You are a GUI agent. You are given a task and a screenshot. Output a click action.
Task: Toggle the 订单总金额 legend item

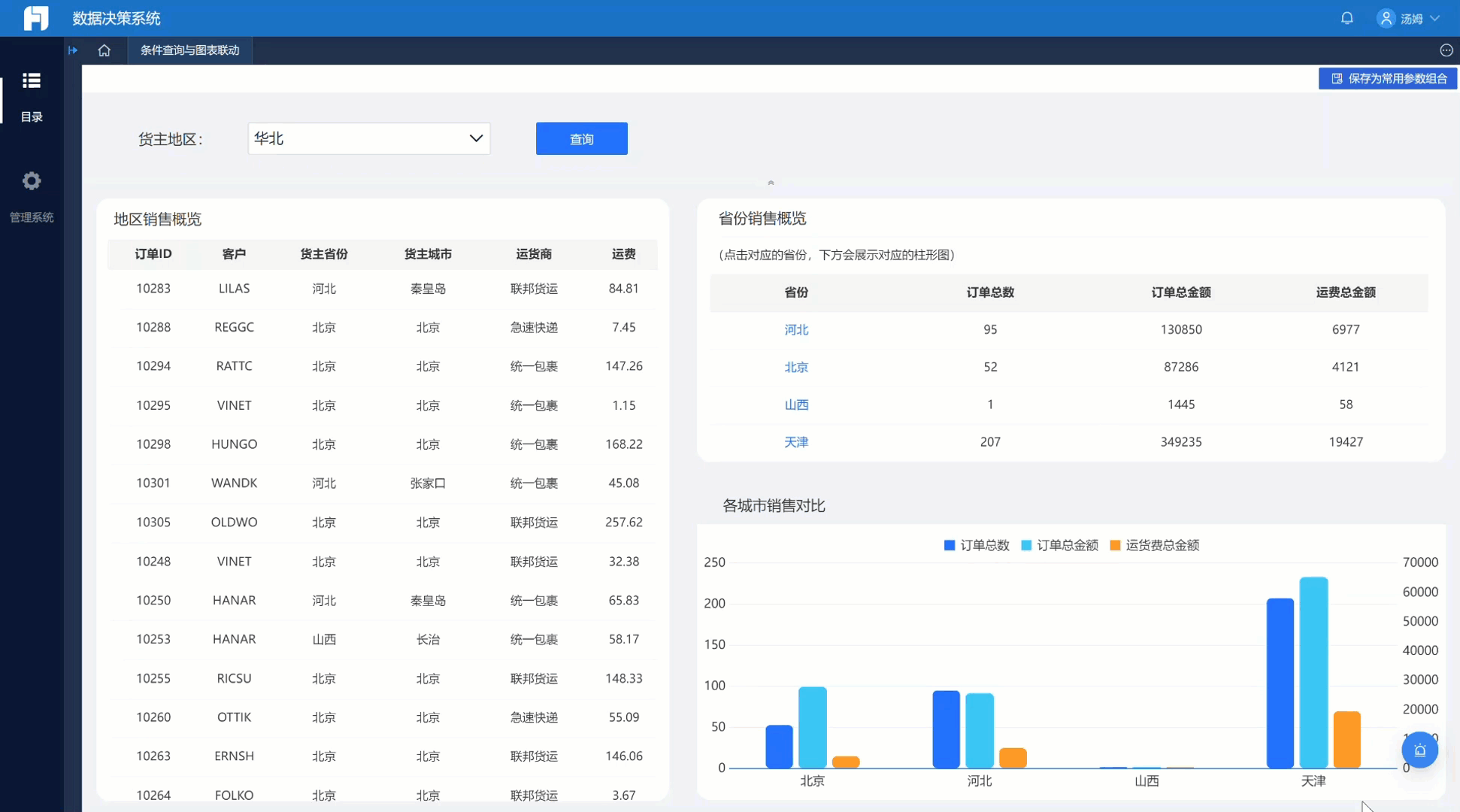point(1059,545)
